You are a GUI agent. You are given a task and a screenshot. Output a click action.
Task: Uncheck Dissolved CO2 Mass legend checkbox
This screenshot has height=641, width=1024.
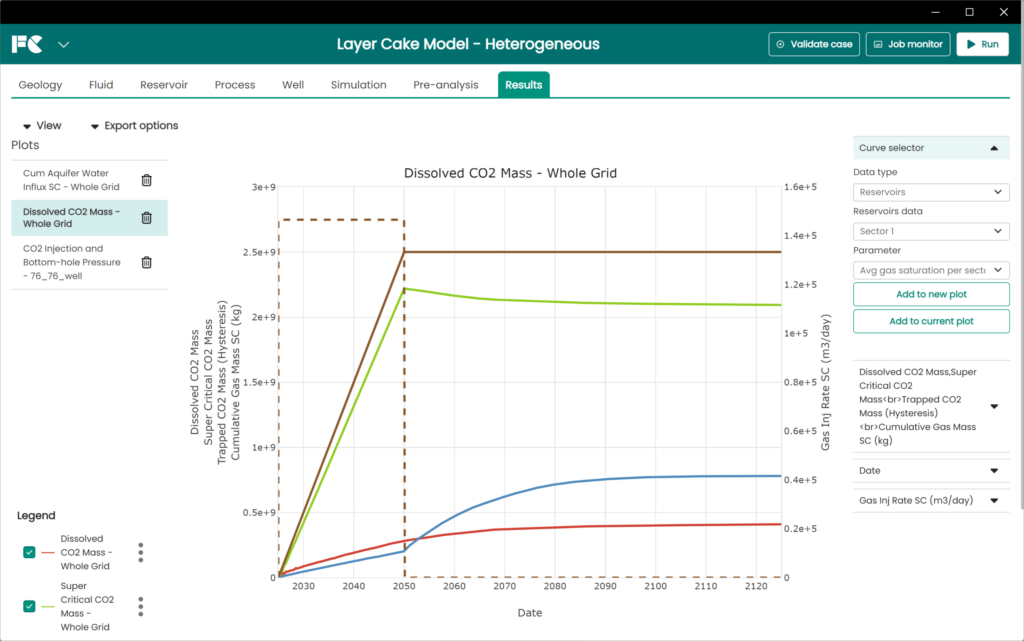click(30, 553)
